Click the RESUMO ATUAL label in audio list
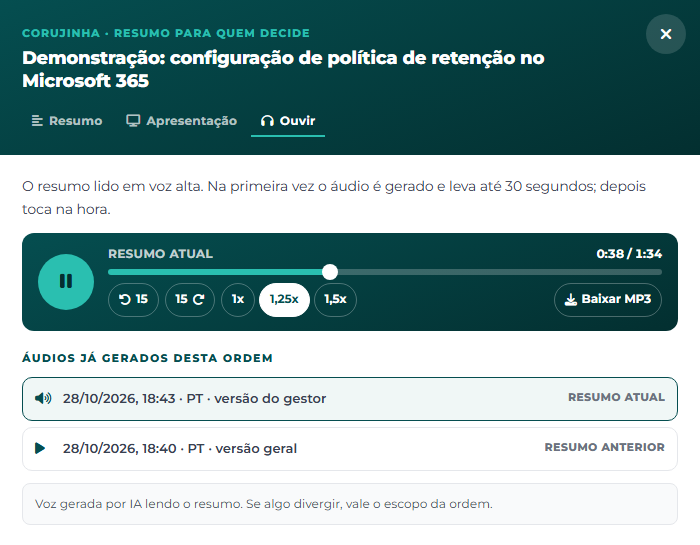Screen dimensions: 700x545 pyautogui.click(x=616, y=397)
